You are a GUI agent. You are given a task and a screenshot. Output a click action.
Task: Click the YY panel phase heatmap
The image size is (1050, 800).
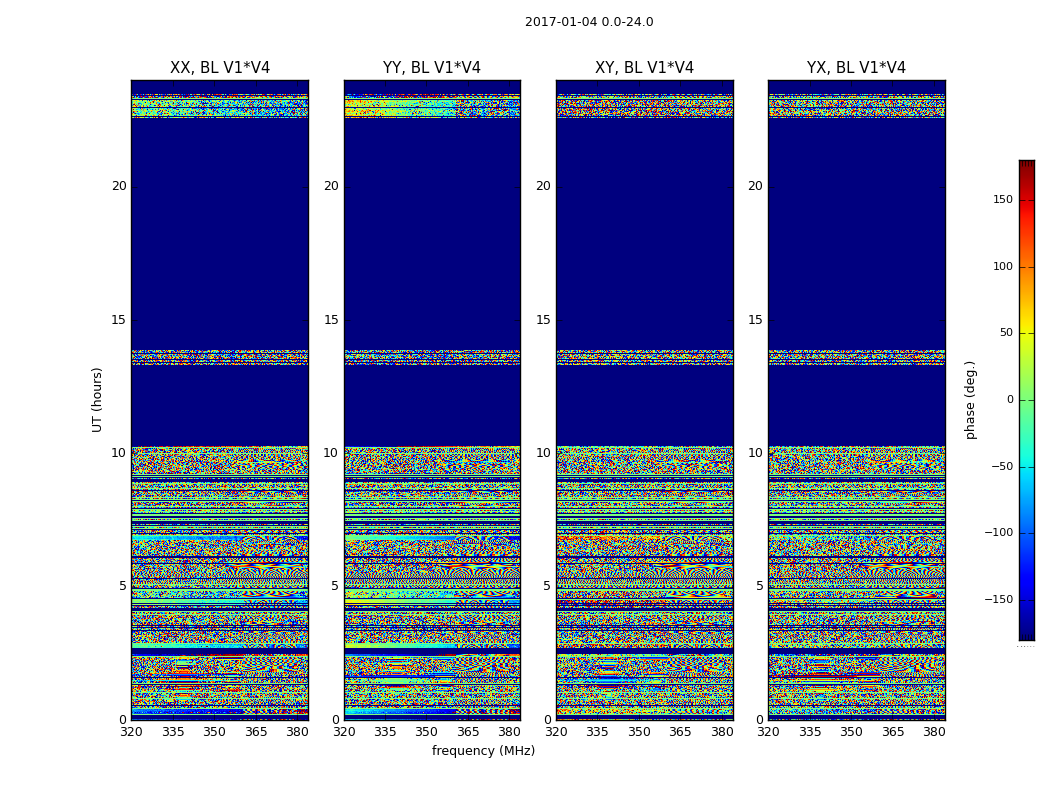pyautogui.click(x=432, y=400)
